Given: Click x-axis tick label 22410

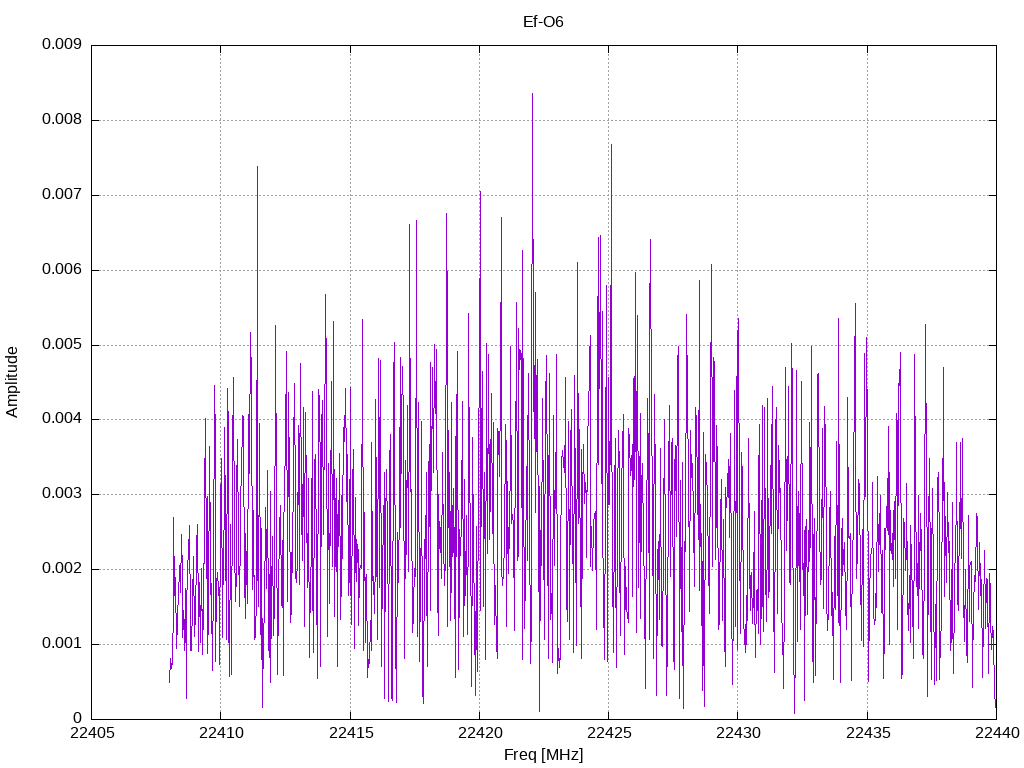Looking at the screenshot, I should pos(221,733).
